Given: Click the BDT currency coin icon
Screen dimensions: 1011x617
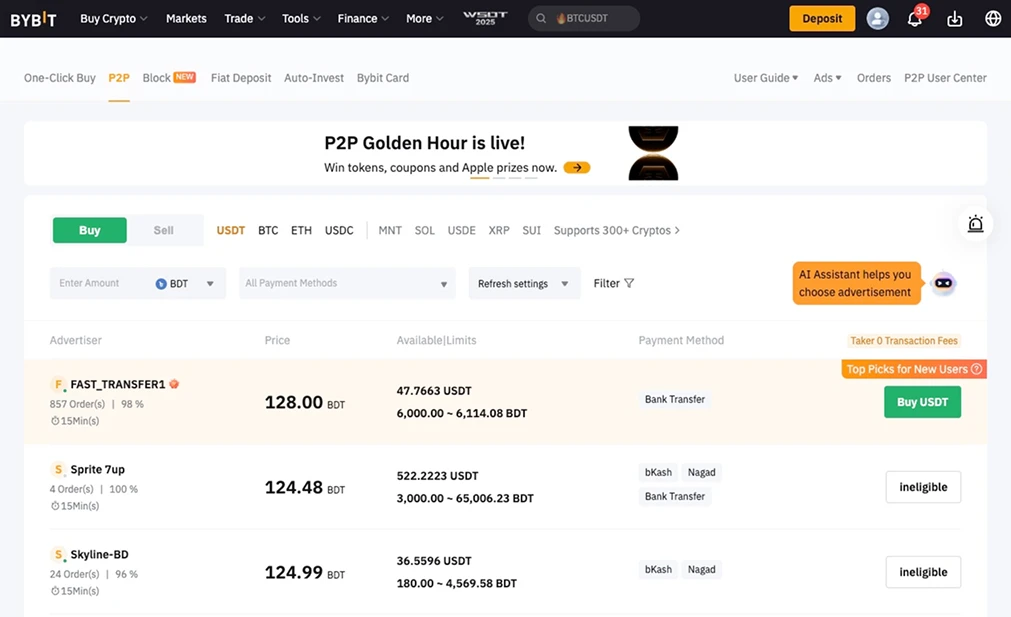Looking at the screenshot, I should coord(161,284).
